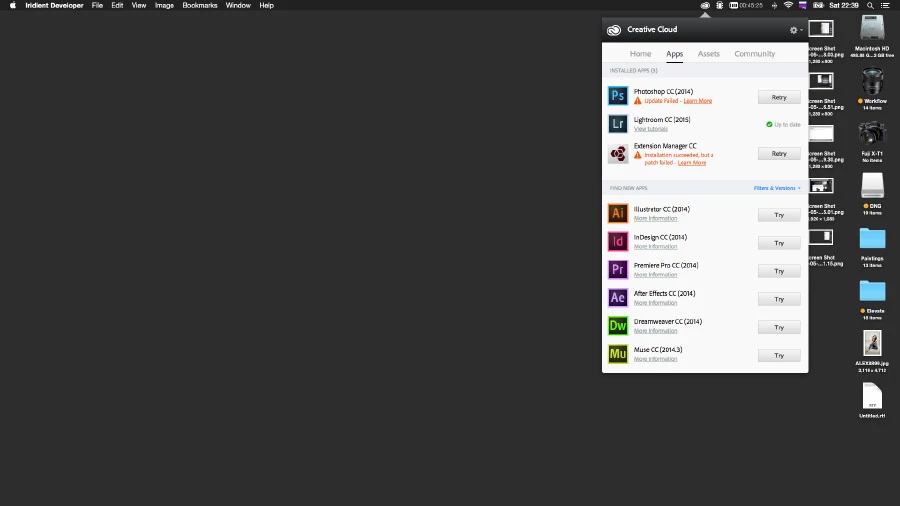Click the Dreamweaver CC app icon
The width and height of the screenshot is (900, 506).
tap(618, 326)
